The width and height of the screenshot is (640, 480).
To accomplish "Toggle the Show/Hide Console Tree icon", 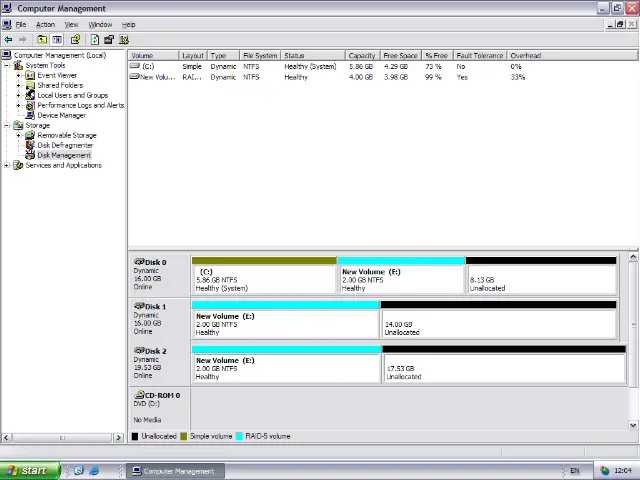I will [x=57, y=40].
